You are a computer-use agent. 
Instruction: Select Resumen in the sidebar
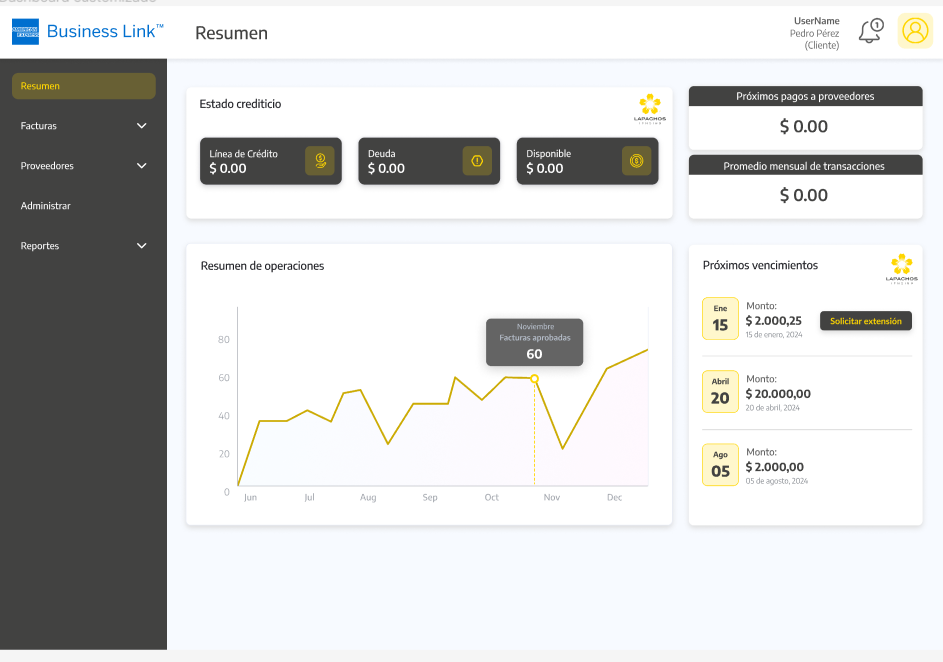pos(84,86)
